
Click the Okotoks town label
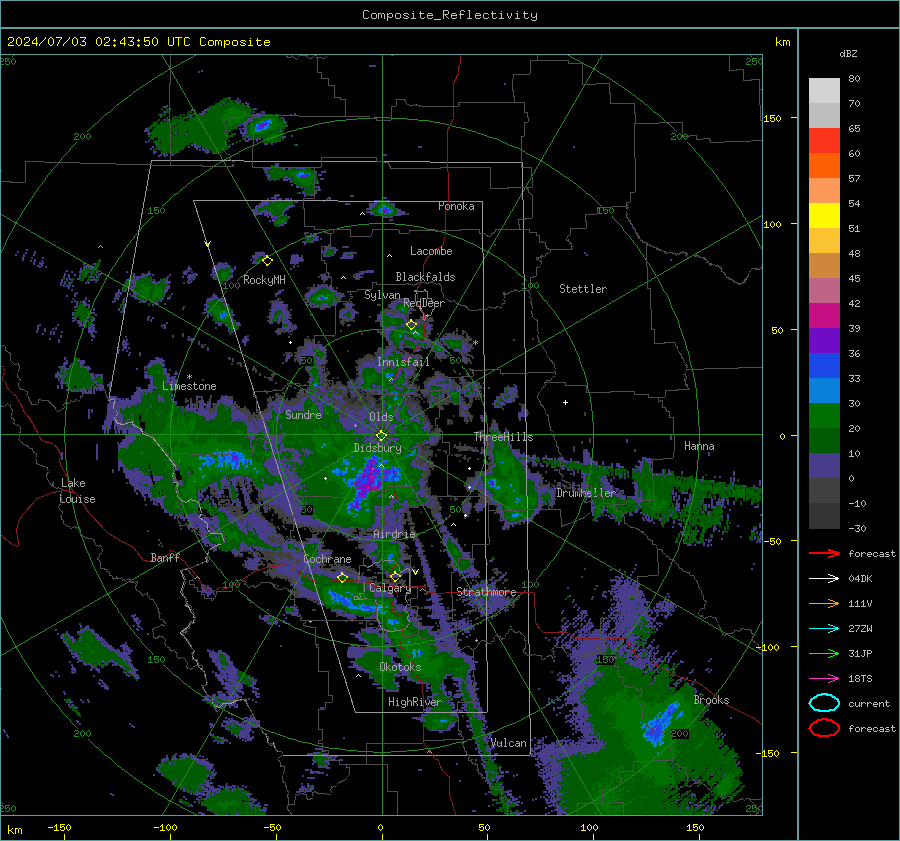400,667
